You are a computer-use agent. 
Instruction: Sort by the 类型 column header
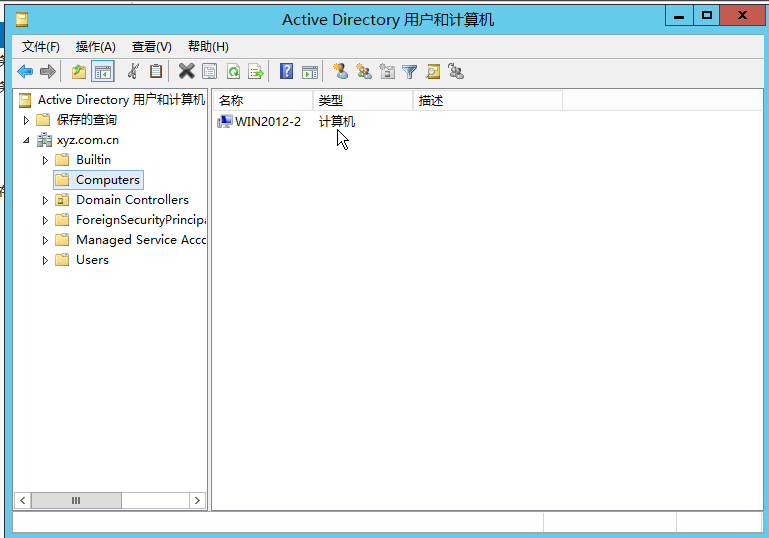click(363, 101)
